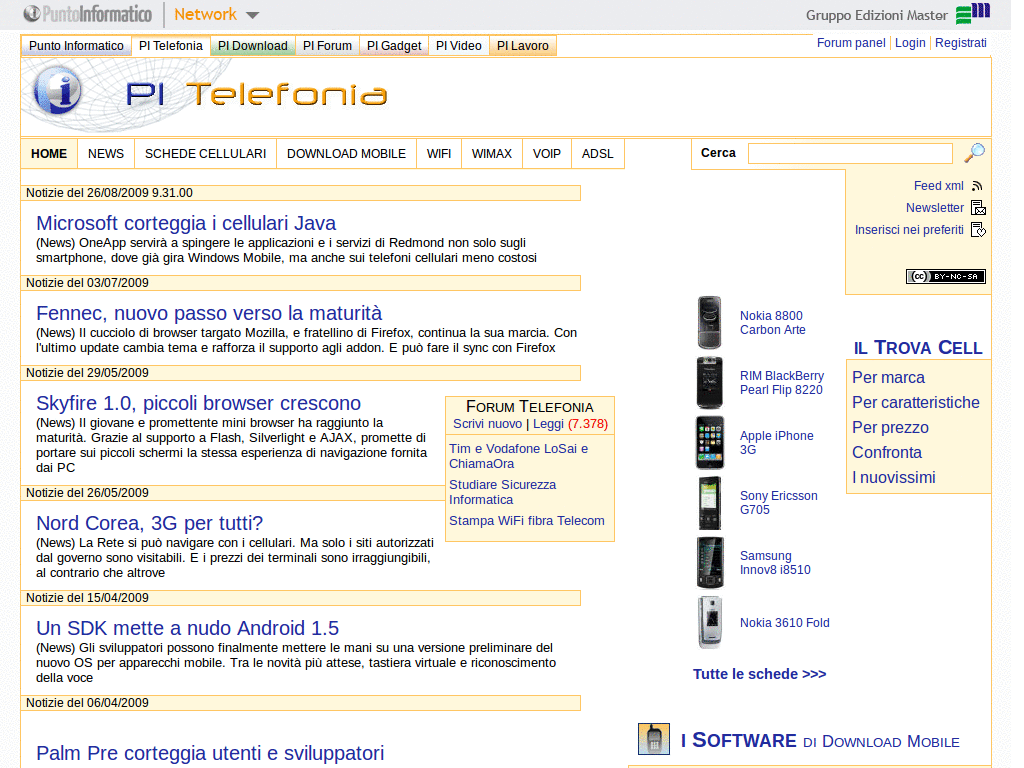The height and width of the screenshot is (768, 1024).
Task: Open I Software di Download Mobile heading
Action: tap(820, 741)
